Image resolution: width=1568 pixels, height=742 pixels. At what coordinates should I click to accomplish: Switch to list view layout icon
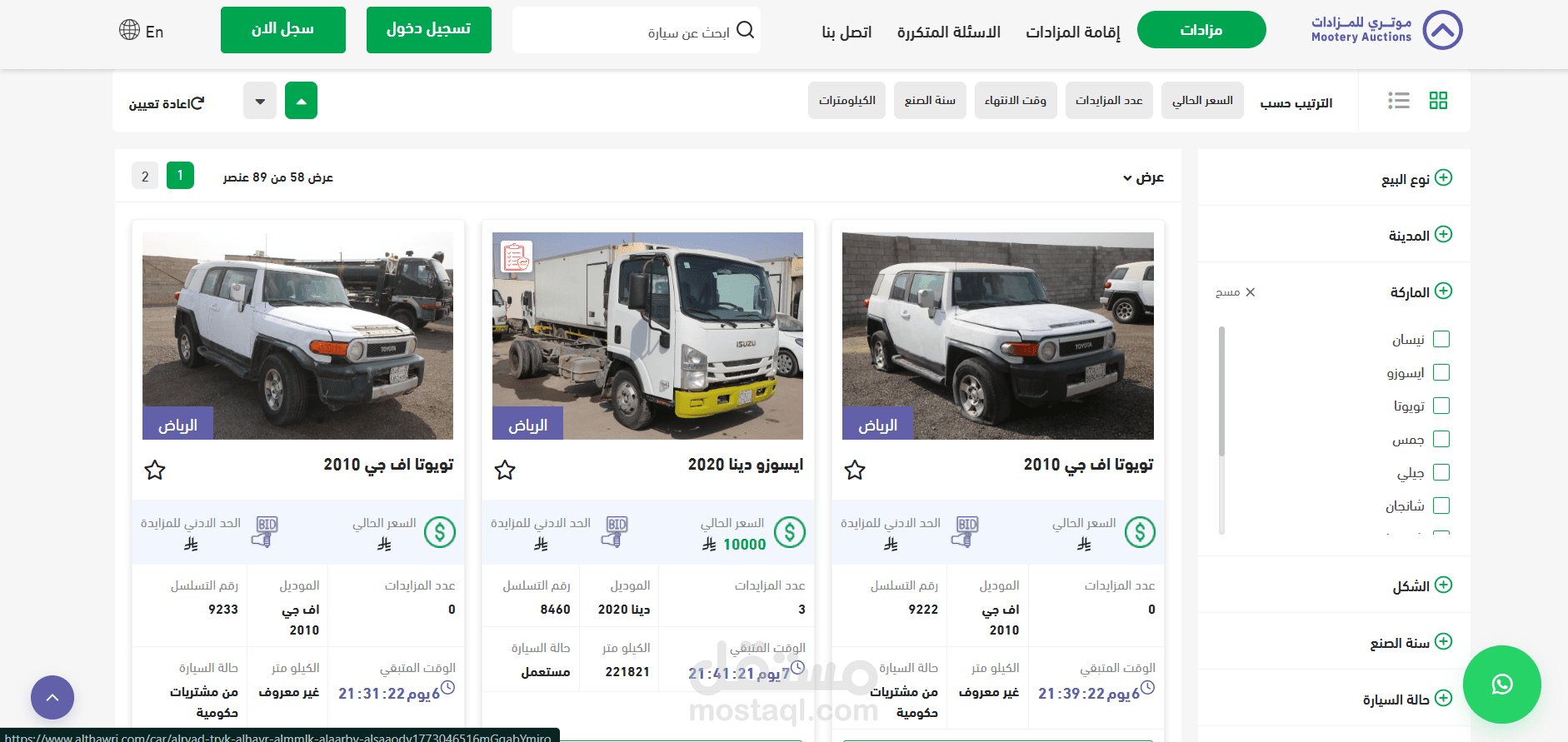[1399, 101]
